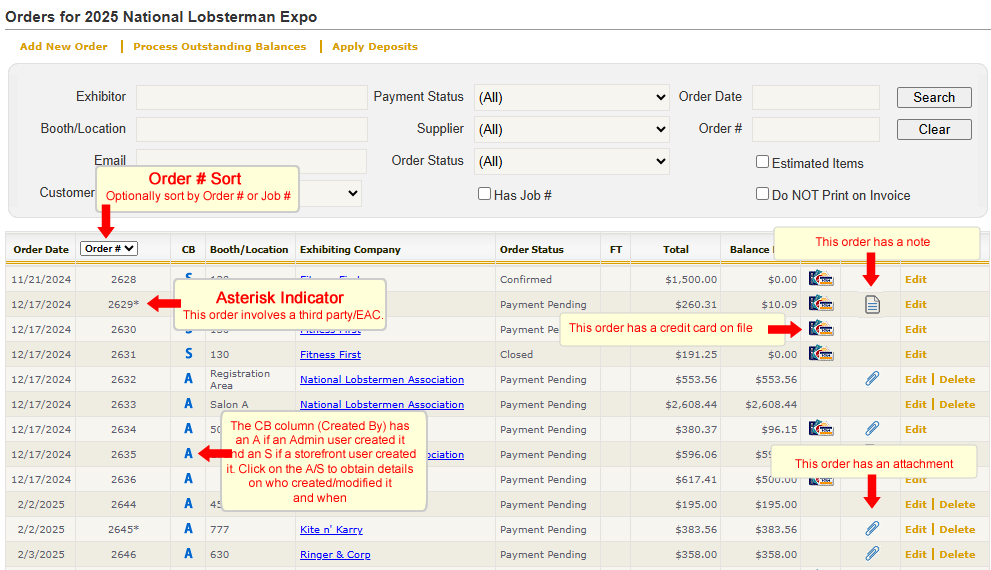Viewport: 991px width, 570px height.
Task: Expand the Supplier dropdown list
Action: [x=571, y=129]
